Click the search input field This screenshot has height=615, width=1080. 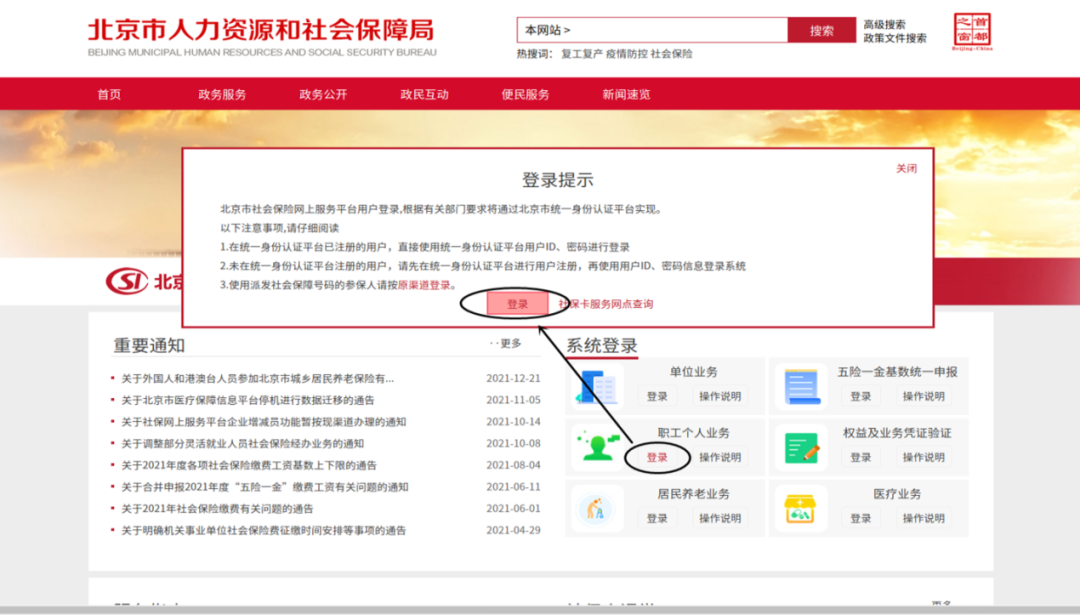[x=652, y=30]
